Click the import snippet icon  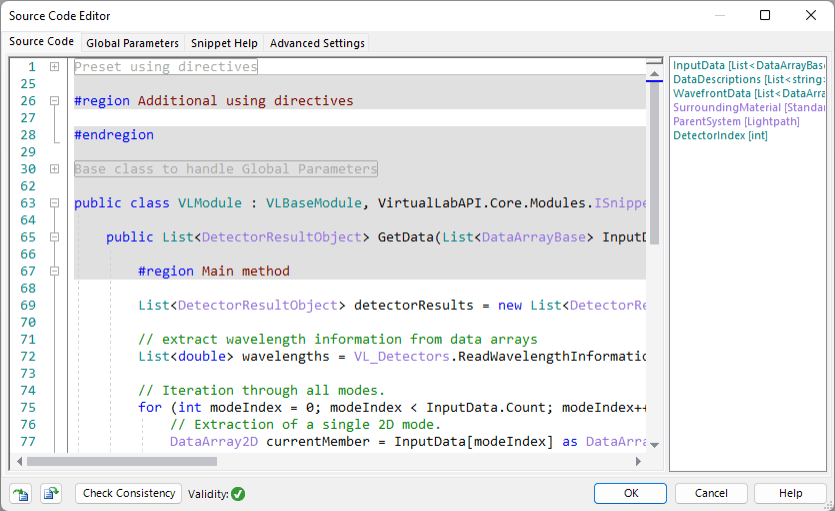point(21,493)
